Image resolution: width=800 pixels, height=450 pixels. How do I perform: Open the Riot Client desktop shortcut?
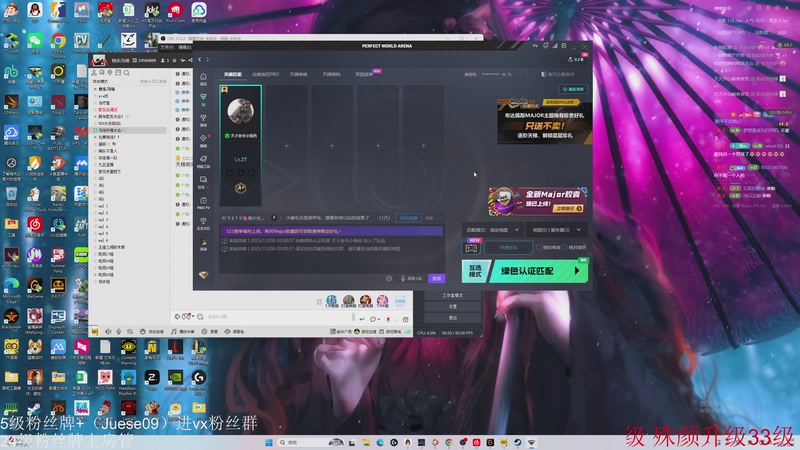[175, 12]
